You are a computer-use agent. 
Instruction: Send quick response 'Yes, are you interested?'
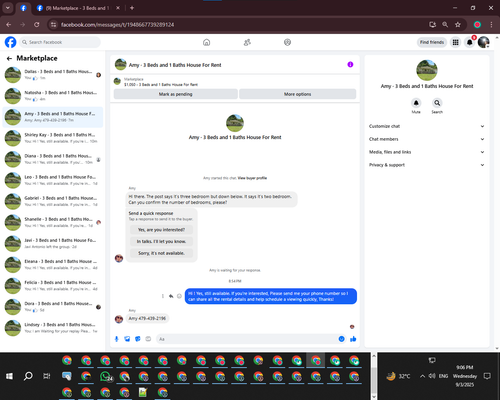161,230
